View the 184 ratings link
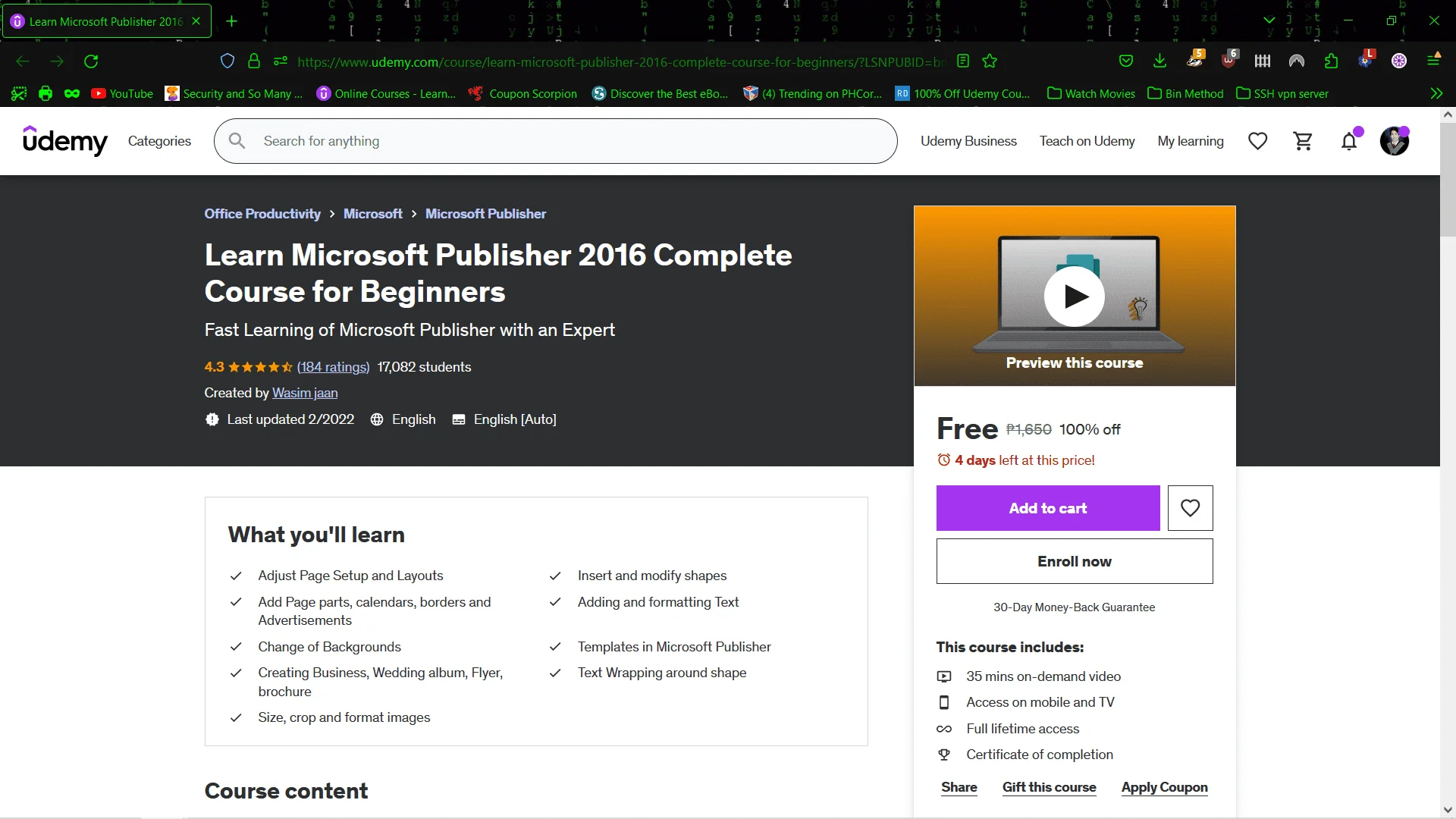 point(333,367)
